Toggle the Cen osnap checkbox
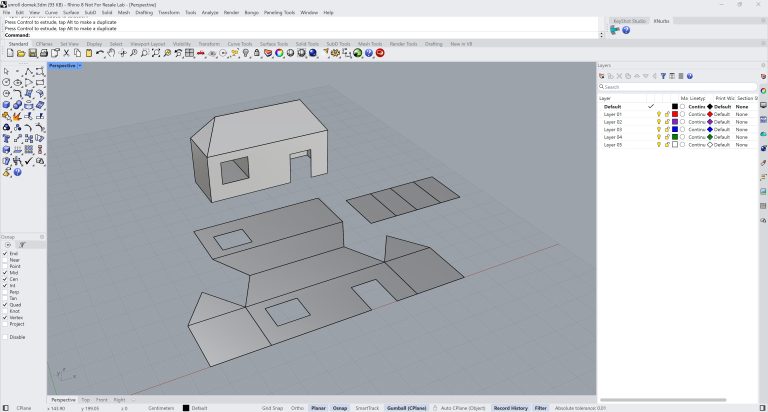Viewport: 768px width, 412px height. point(5,279)
